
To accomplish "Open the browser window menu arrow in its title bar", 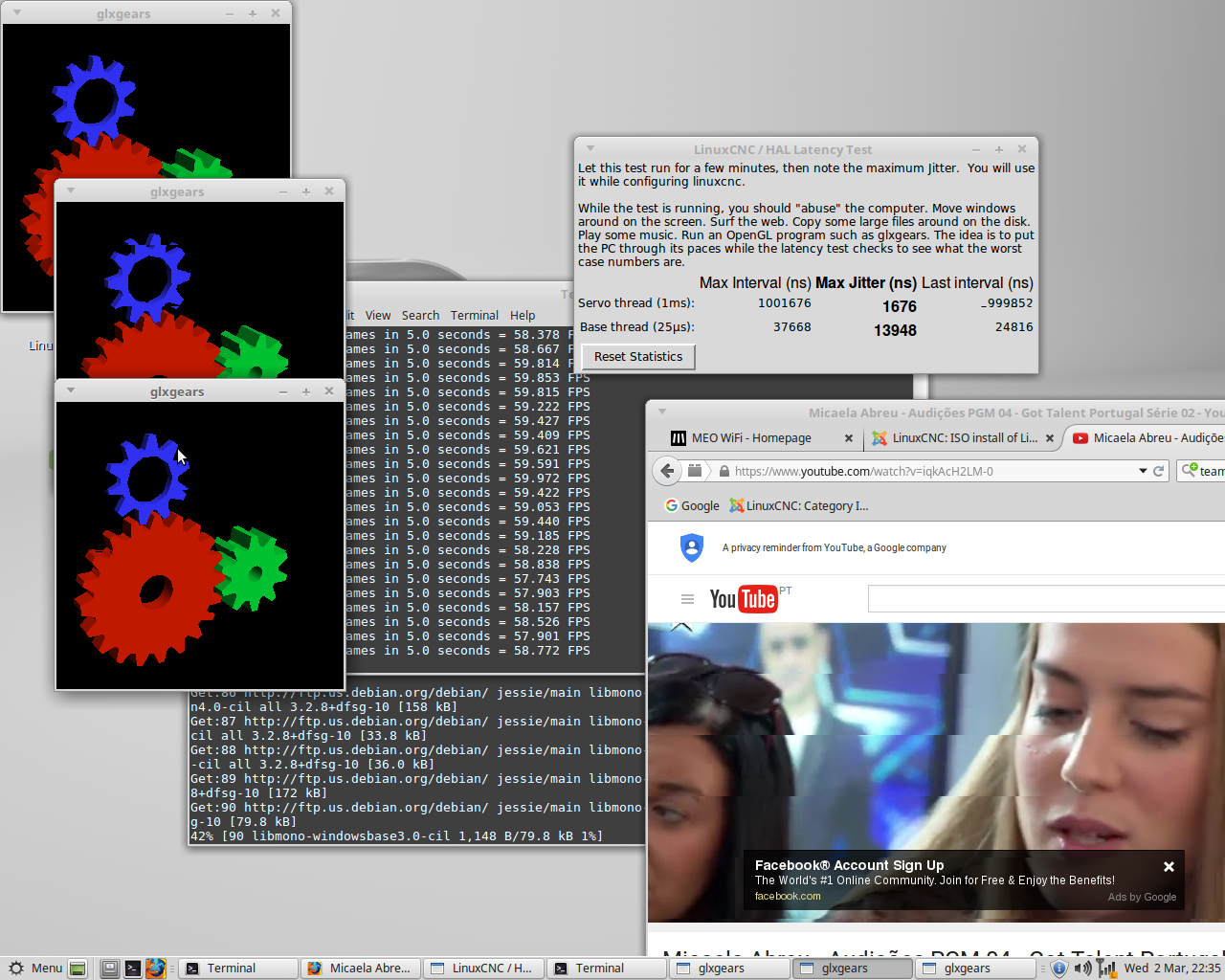I will (661, 412).
